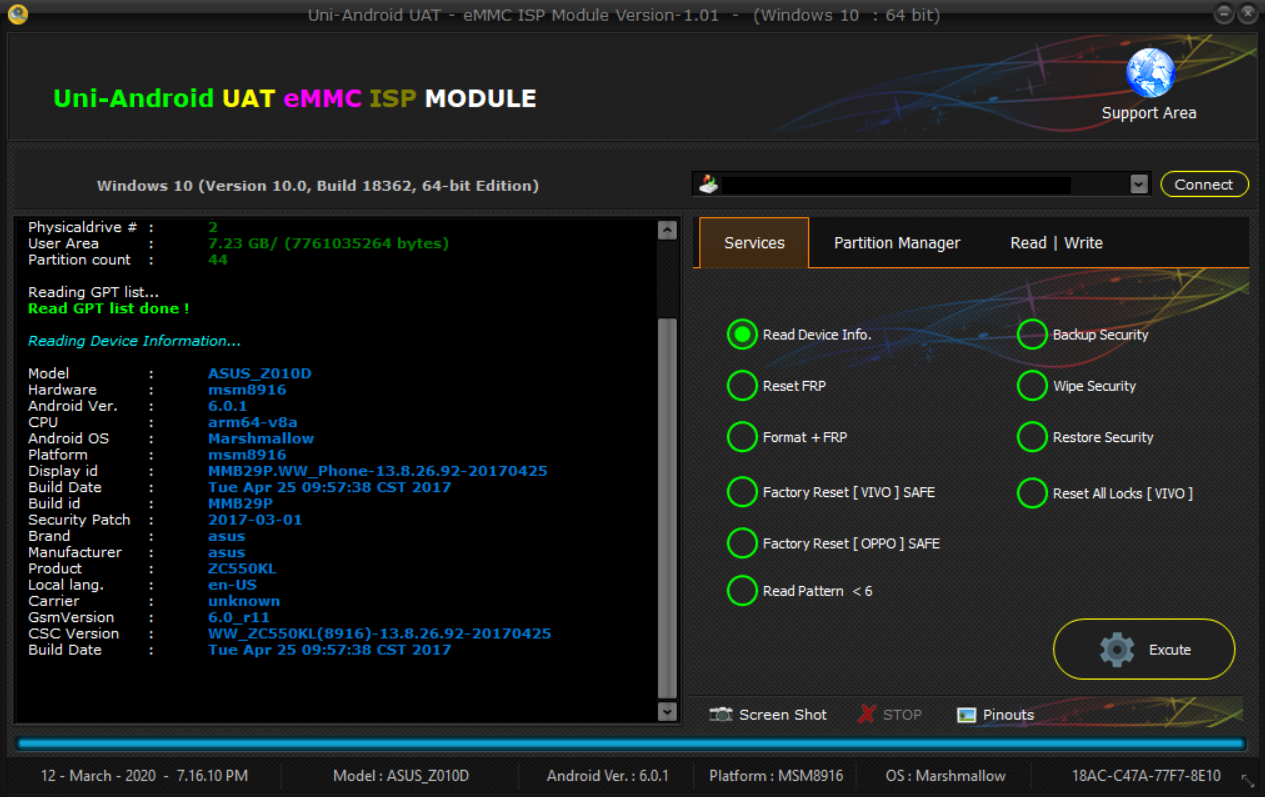Screen dimensions: 1265x797
Task: Click the 'ZC550KL' product value
Action: coord(242,568)
